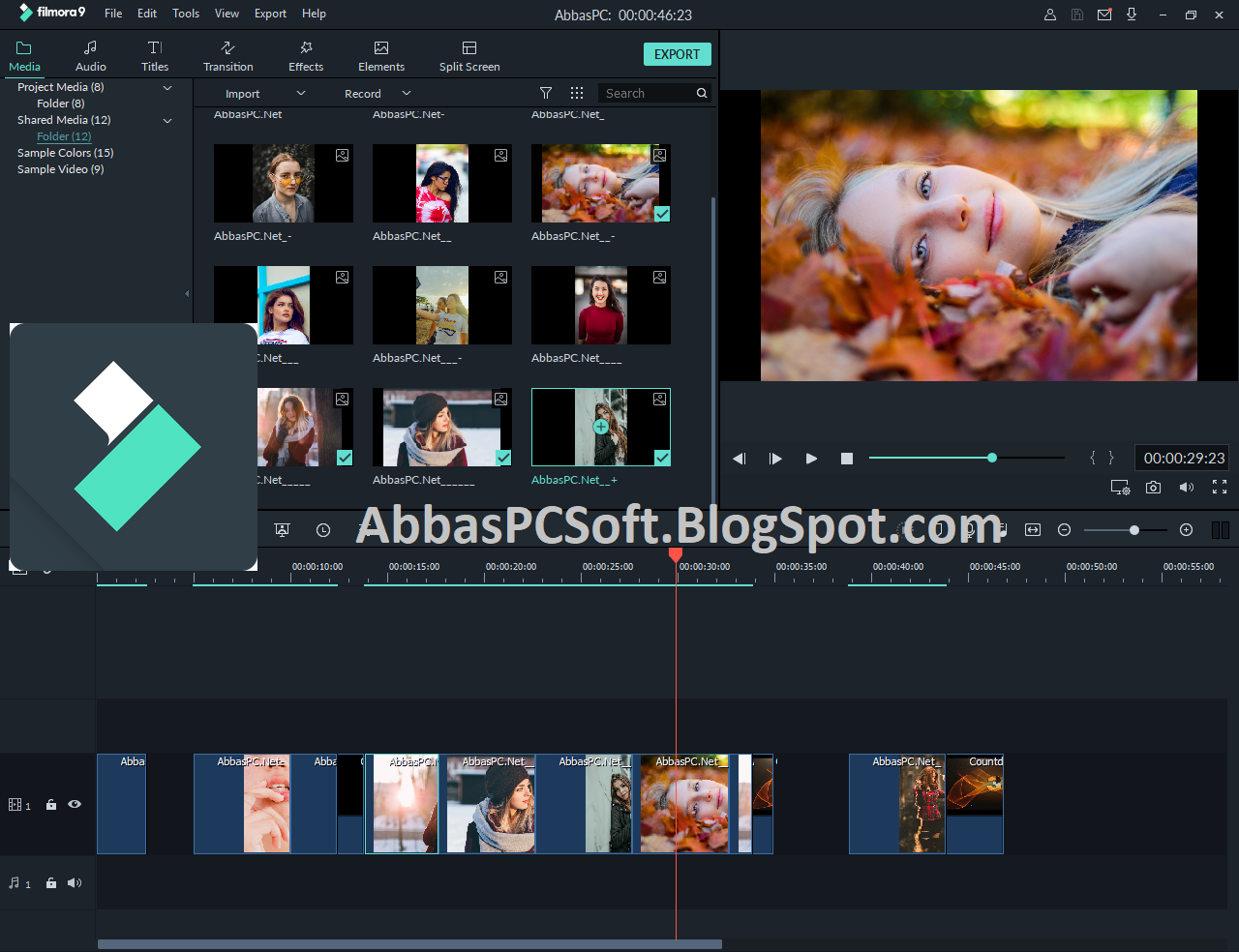Hide video track 1 with eye toggle
Screen dimensions: 1239x952
pos(75,804)
